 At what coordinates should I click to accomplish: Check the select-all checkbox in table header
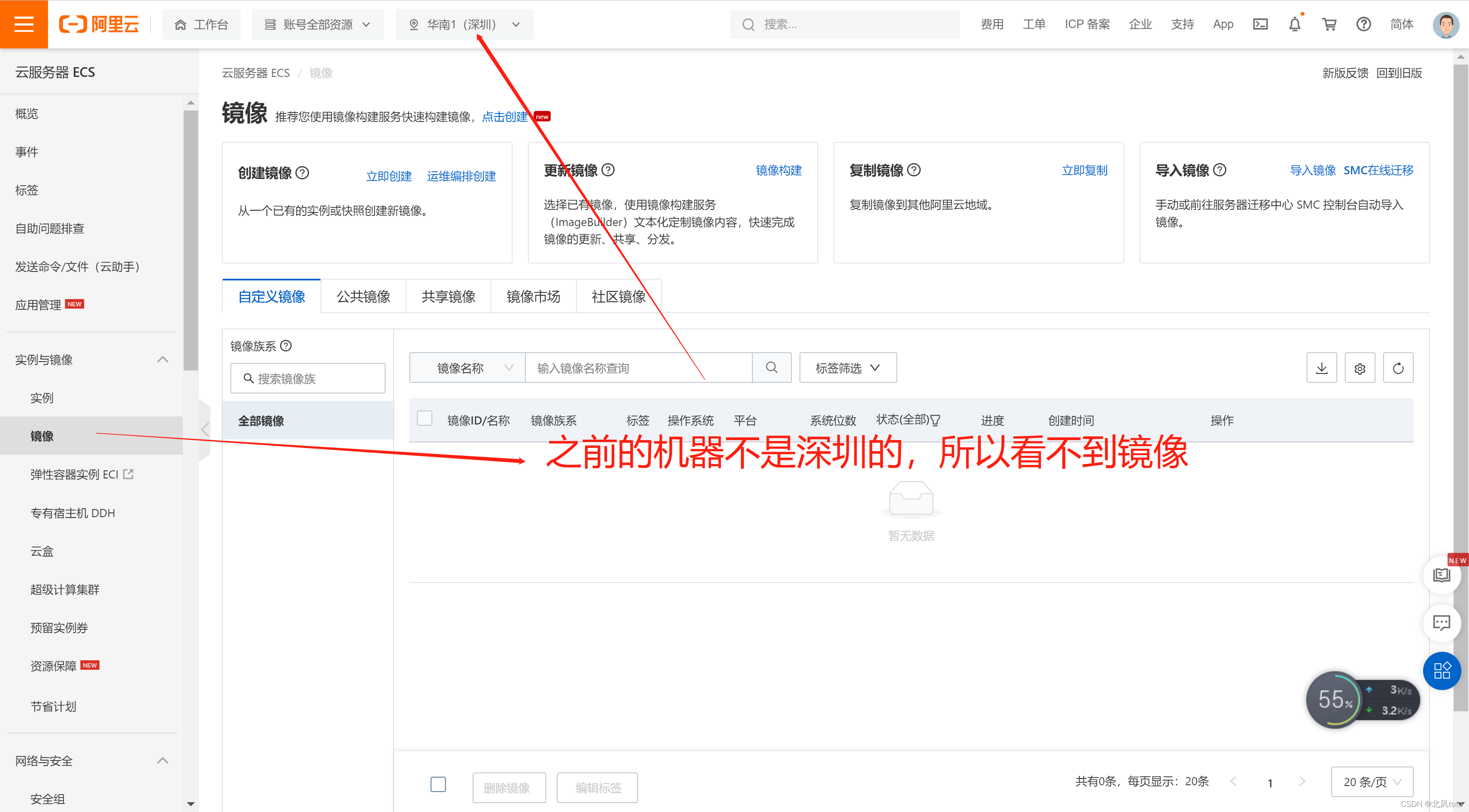[424, 419]
